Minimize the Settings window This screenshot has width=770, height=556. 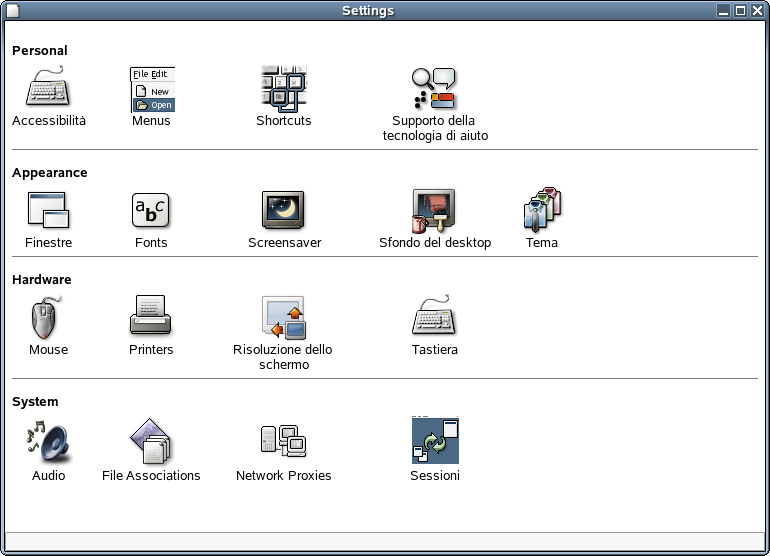(x=723, y=10)
